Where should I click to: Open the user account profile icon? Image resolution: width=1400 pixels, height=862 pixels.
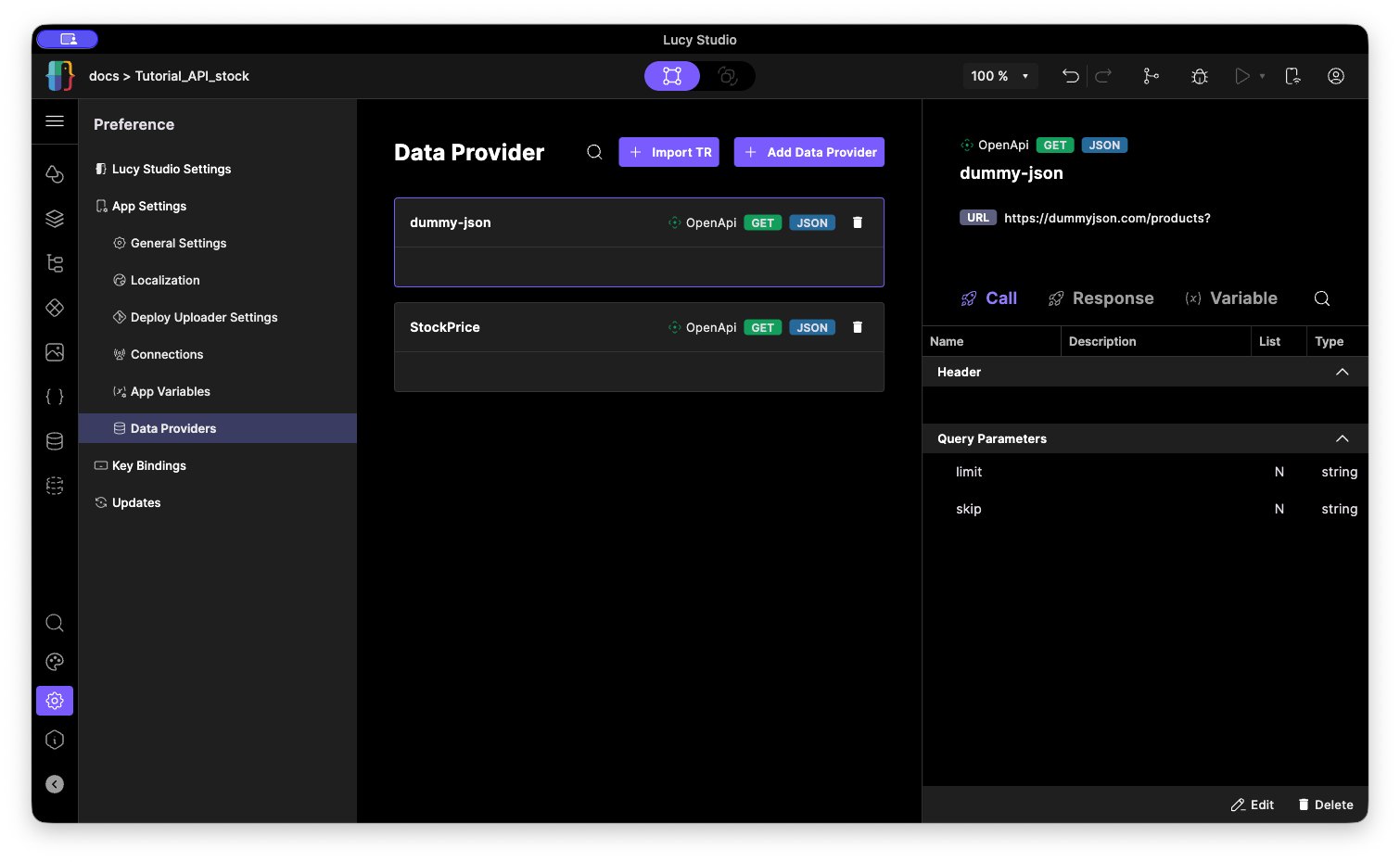tap(1336, 76)
